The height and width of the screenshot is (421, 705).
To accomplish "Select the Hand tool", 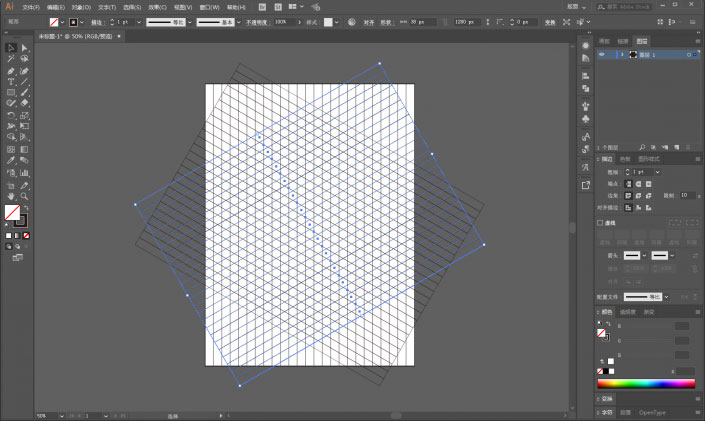I will [11, 197].
